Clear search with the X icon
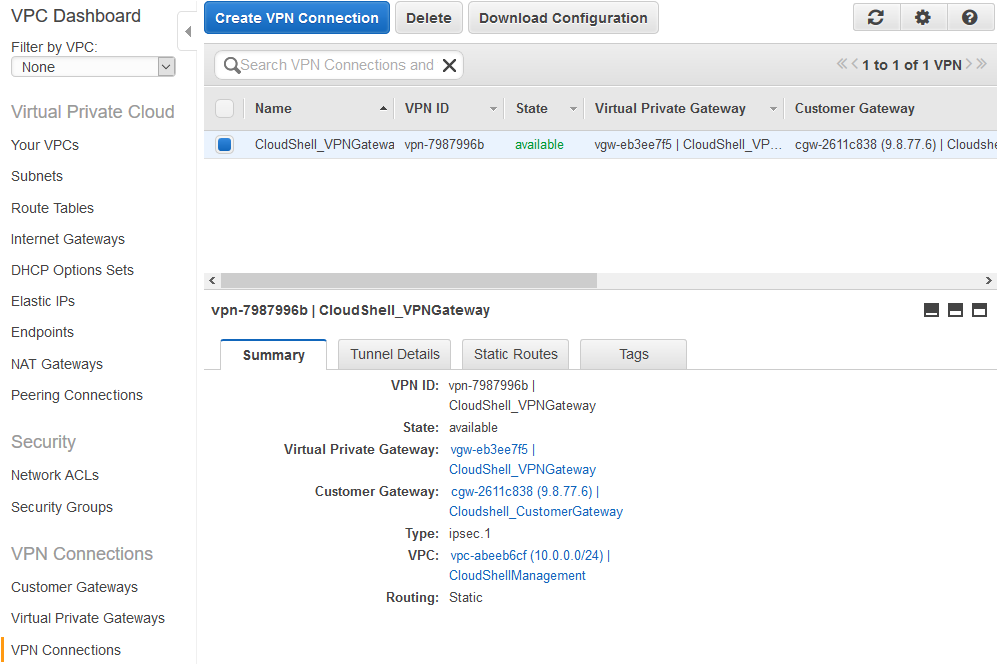The width and height of the screenshot is (999, 664). click(449, 66)
